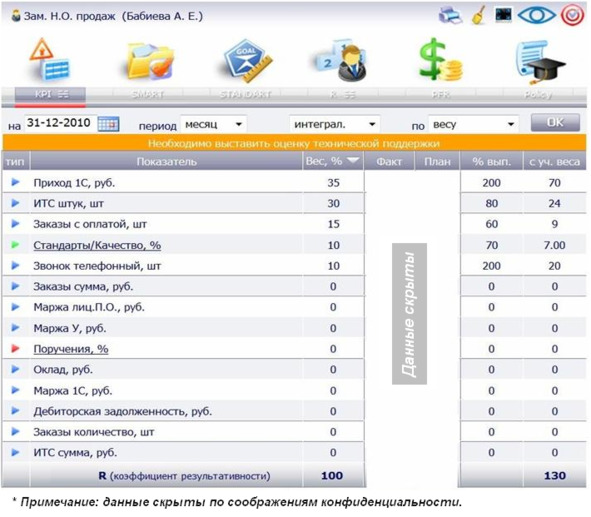
Task: Open the KPI warning table icon
Action: (x=50, y=60)
